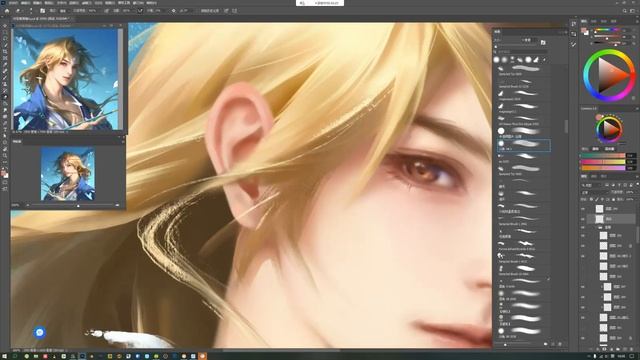
Task: Open the brush mode dropdown in options bar
Action: point(65,11)
